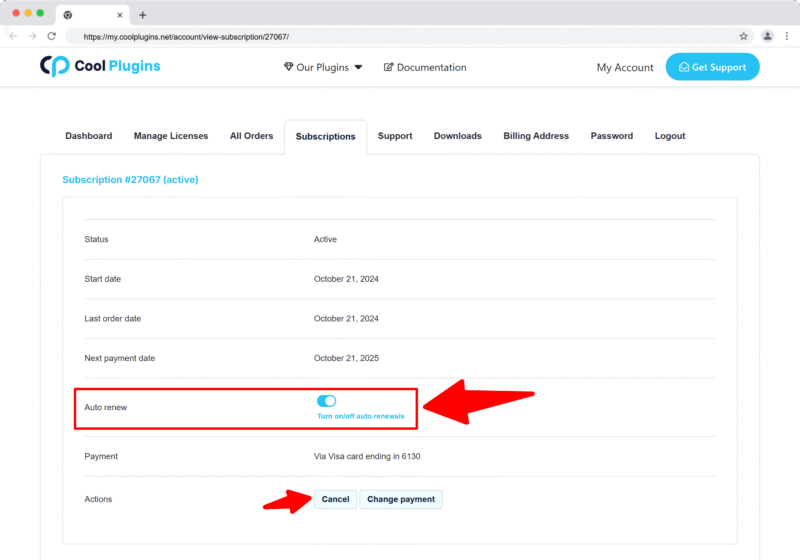800x560 pixels.
Task: Switch to the Manage Licenses tab
Action: click(171, 136)
